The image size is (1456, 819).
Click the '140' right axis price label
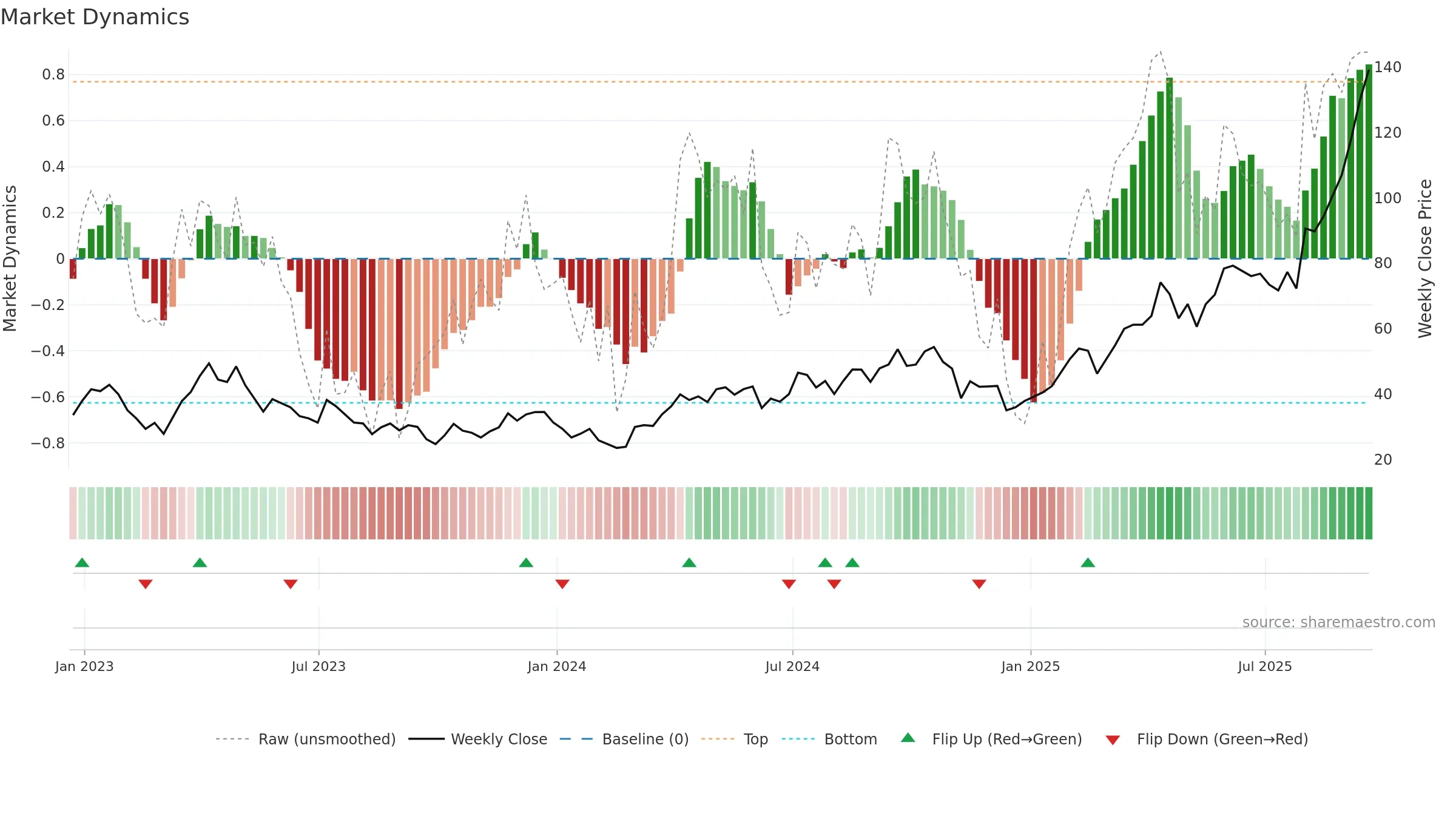click(1388, 67)
